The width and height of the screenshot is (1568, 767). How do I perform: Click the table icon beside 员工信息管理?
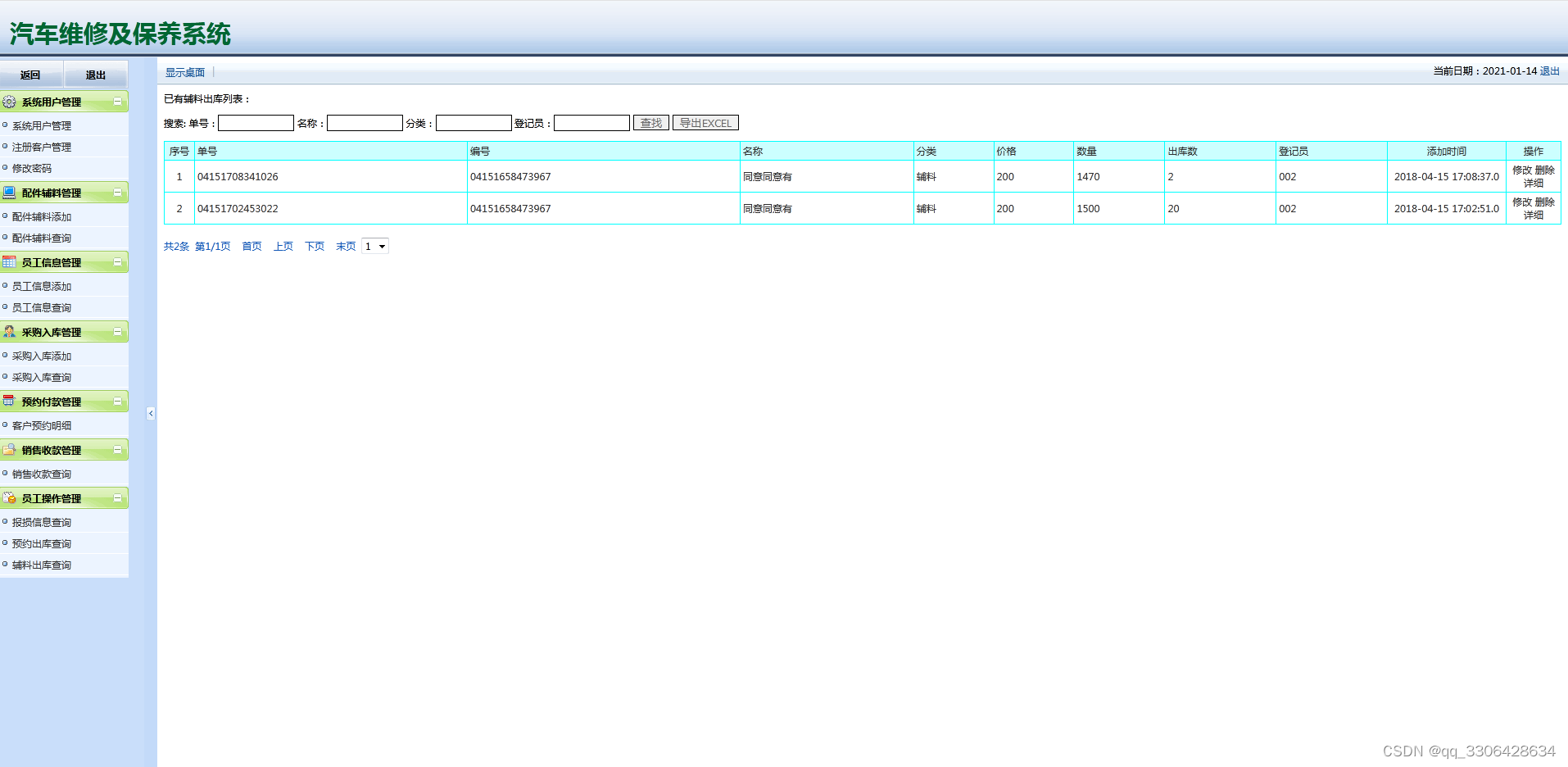click(9, 262)
